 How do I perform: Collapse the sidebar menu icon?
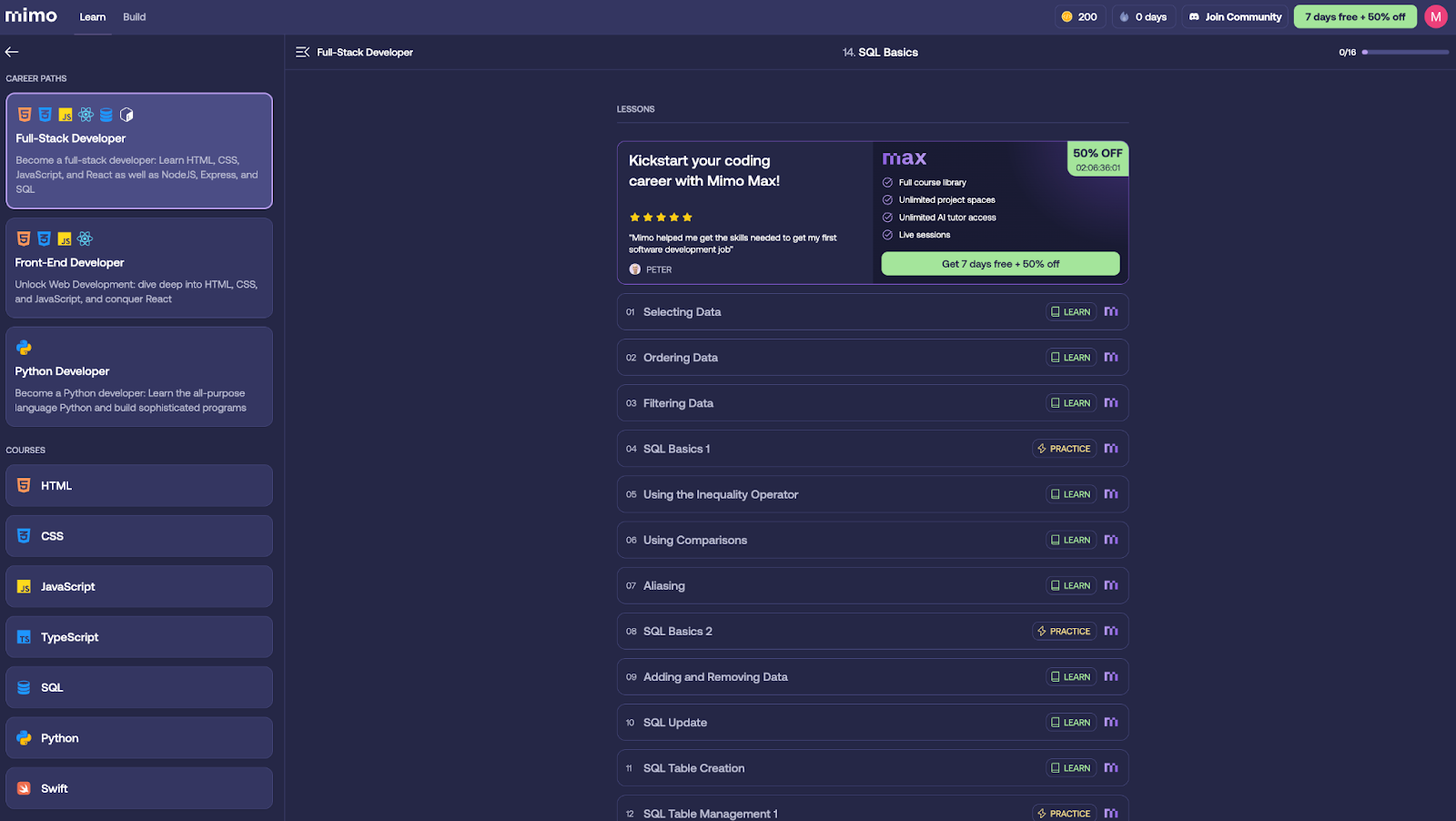tap(303, 52)
